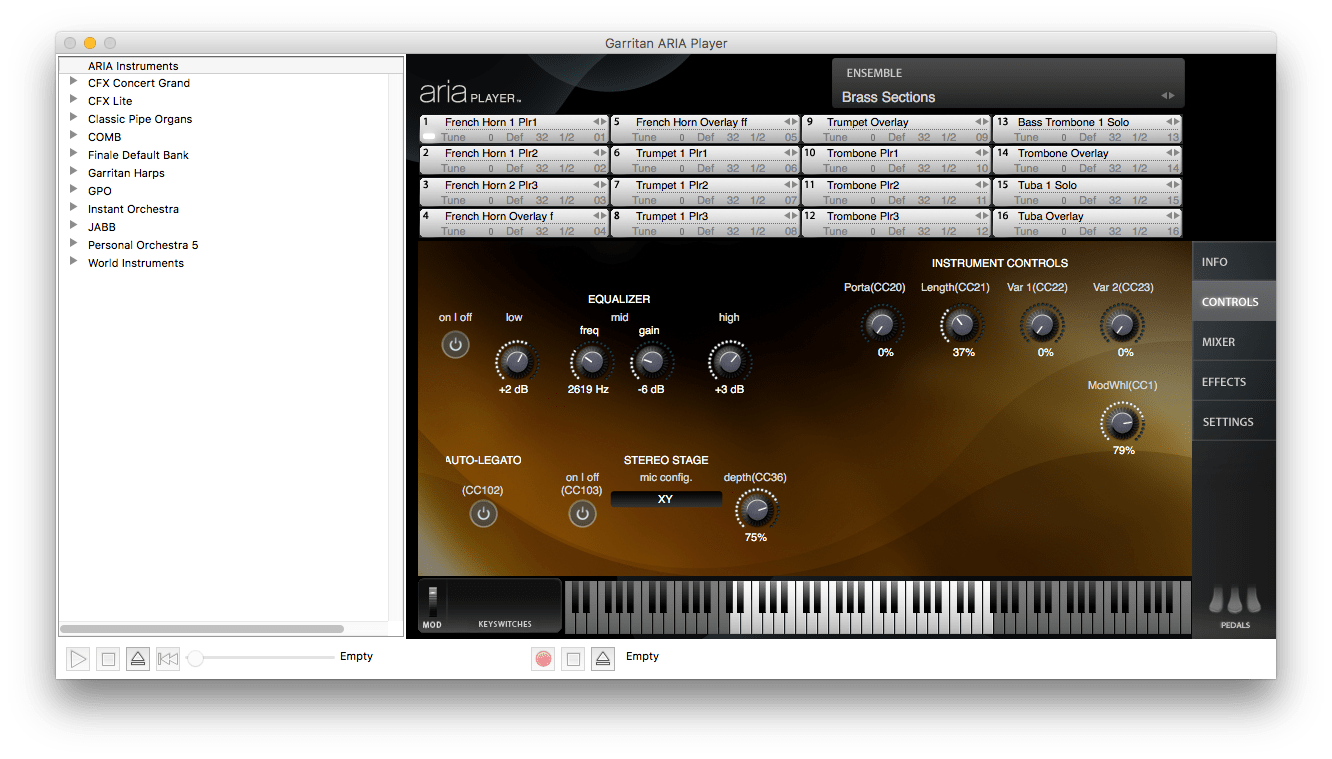Expand the World Instruments node
Viewport: 1332px width, 759px height.
(74, 263)
